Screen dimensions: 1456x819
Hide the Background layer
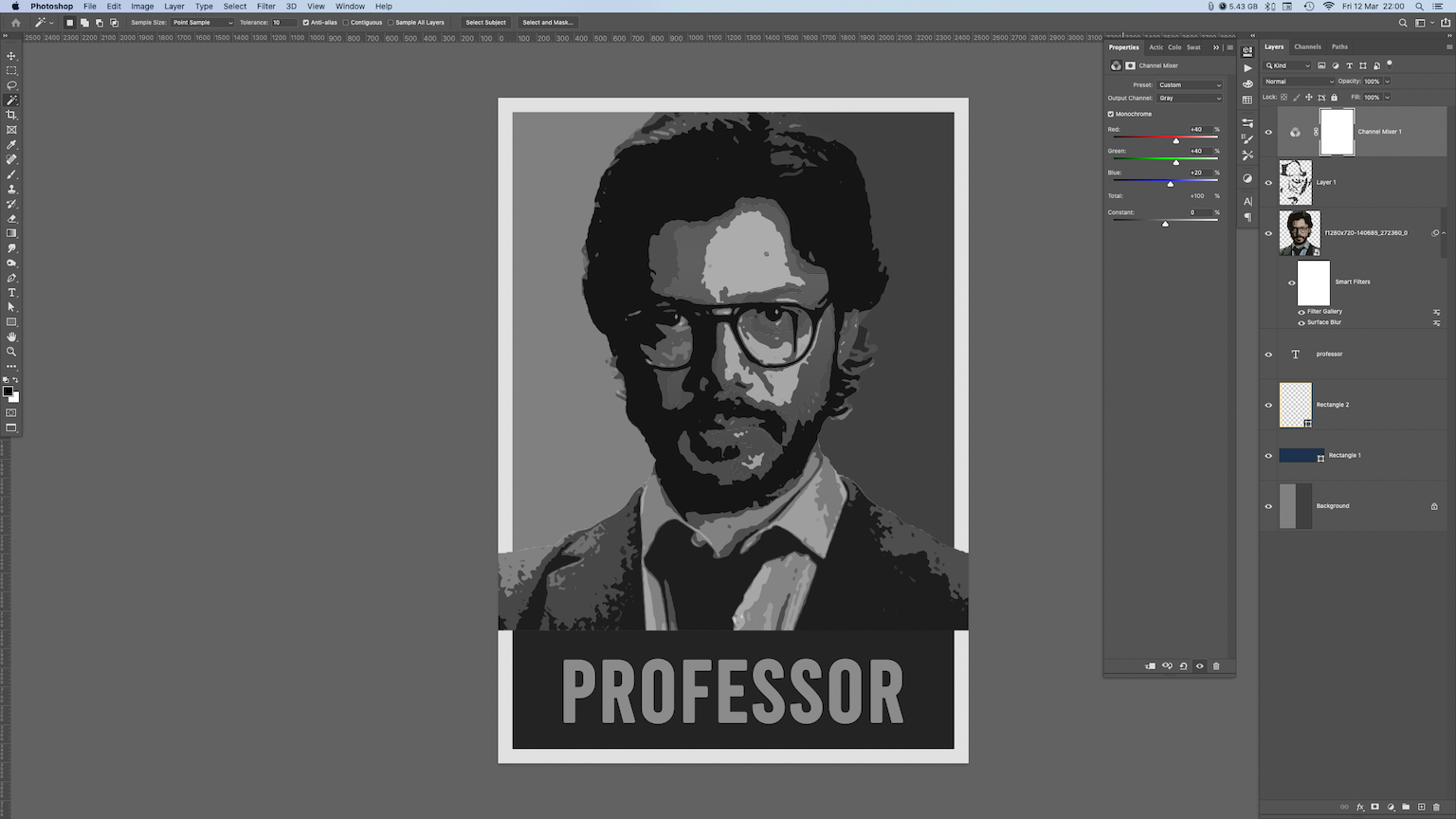click(1268, 506)
